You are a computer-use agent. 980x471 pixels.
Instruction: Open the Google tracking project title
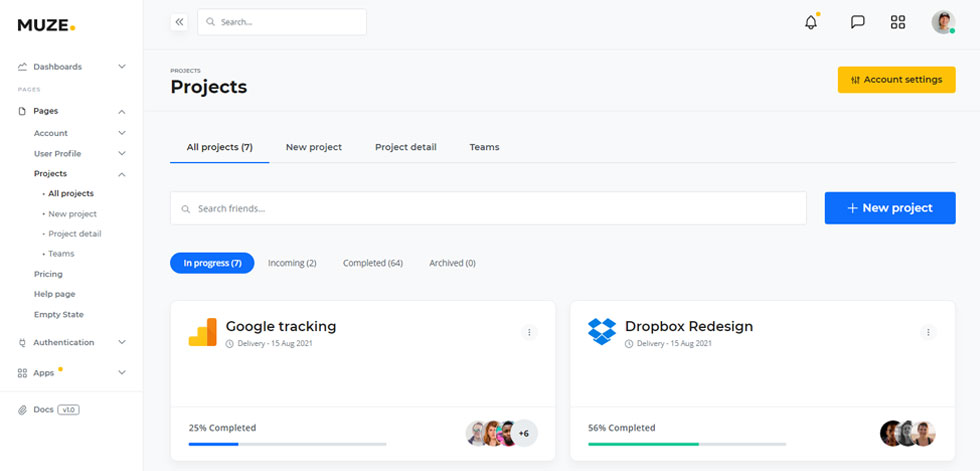(x=281, y=326)
